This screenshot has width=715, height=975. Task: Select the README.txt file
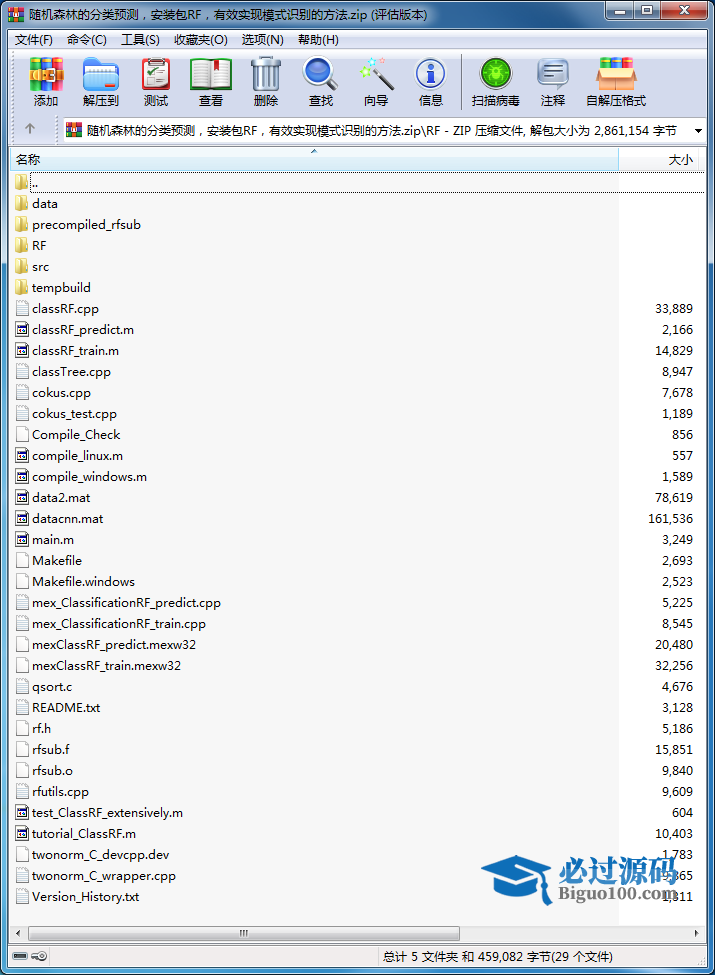pos(66,708)
